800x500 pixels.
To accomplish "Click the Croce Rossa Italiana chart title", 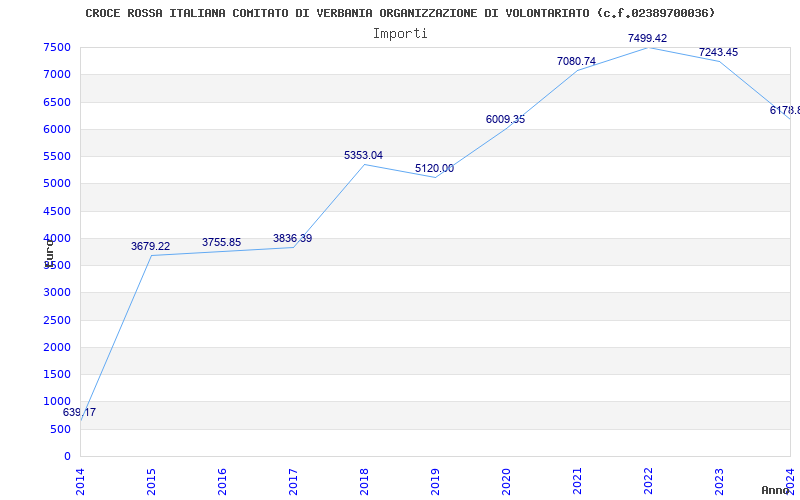I will pyautogui.click(x=400, y=13).
